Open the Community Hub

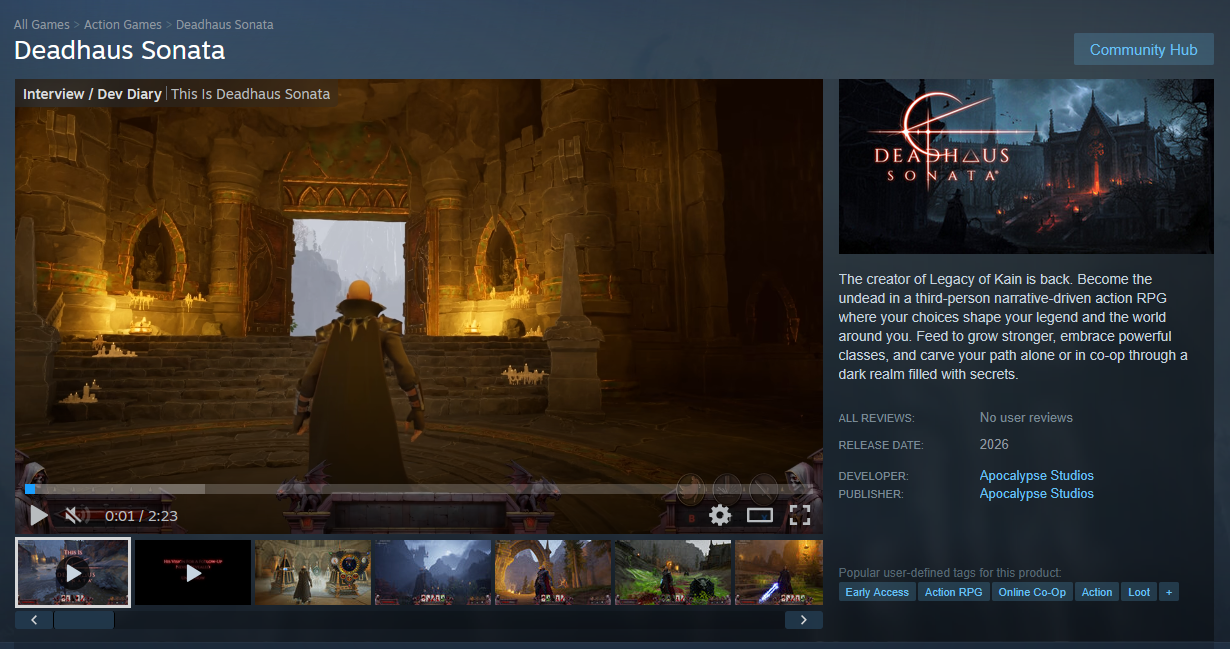tap(1144, 50)
